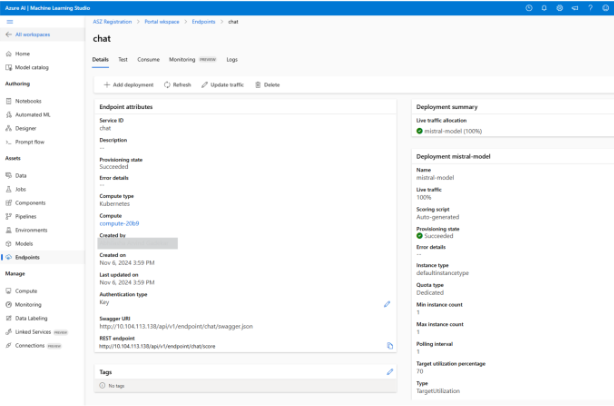This screenshot has width=614, height=406.
Task: Click the TargetUtilization type value
Action: coord(438,391)
